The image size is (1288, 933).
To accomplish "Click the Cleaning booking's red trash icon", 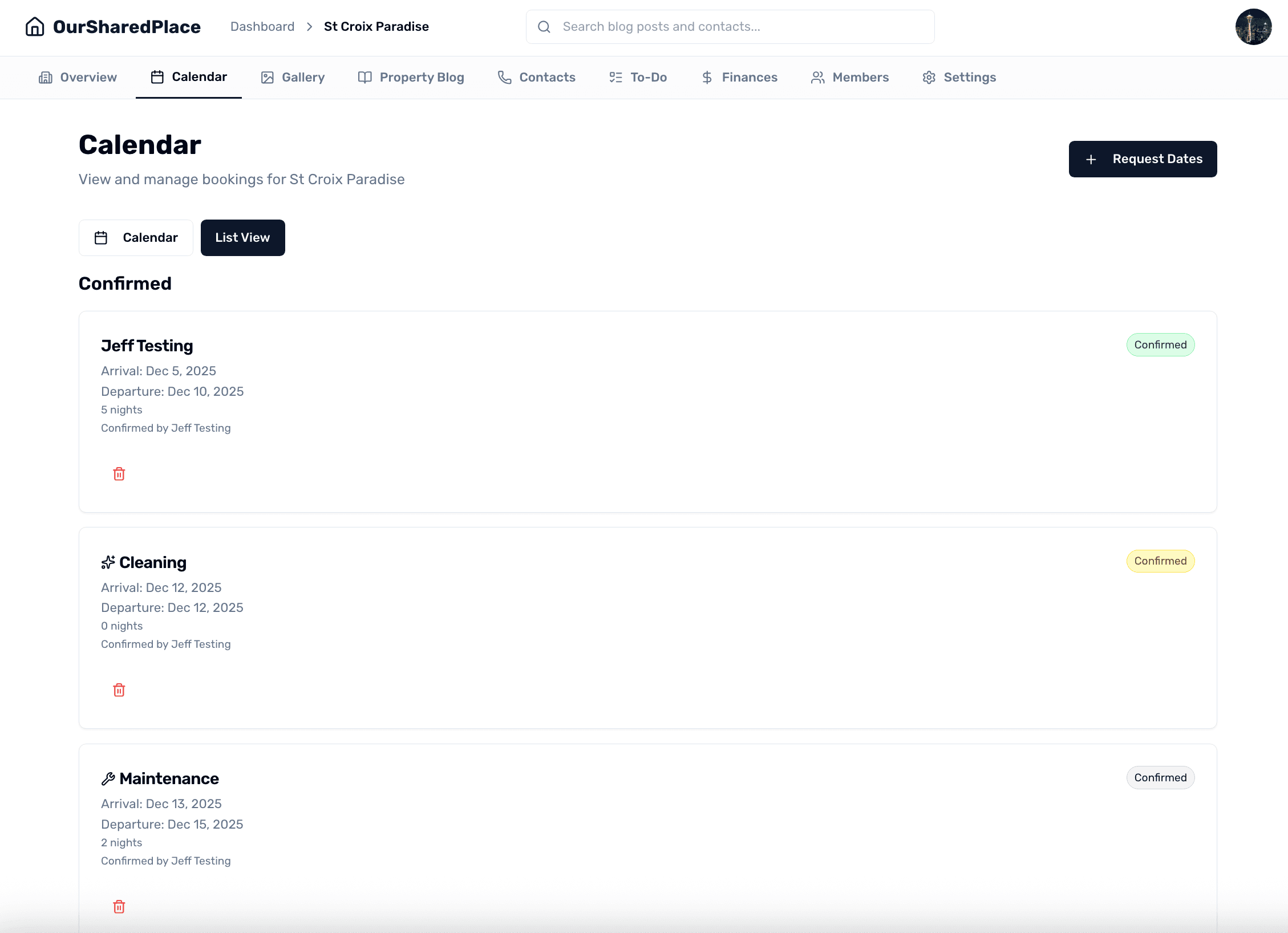I will tap(119, 690).
